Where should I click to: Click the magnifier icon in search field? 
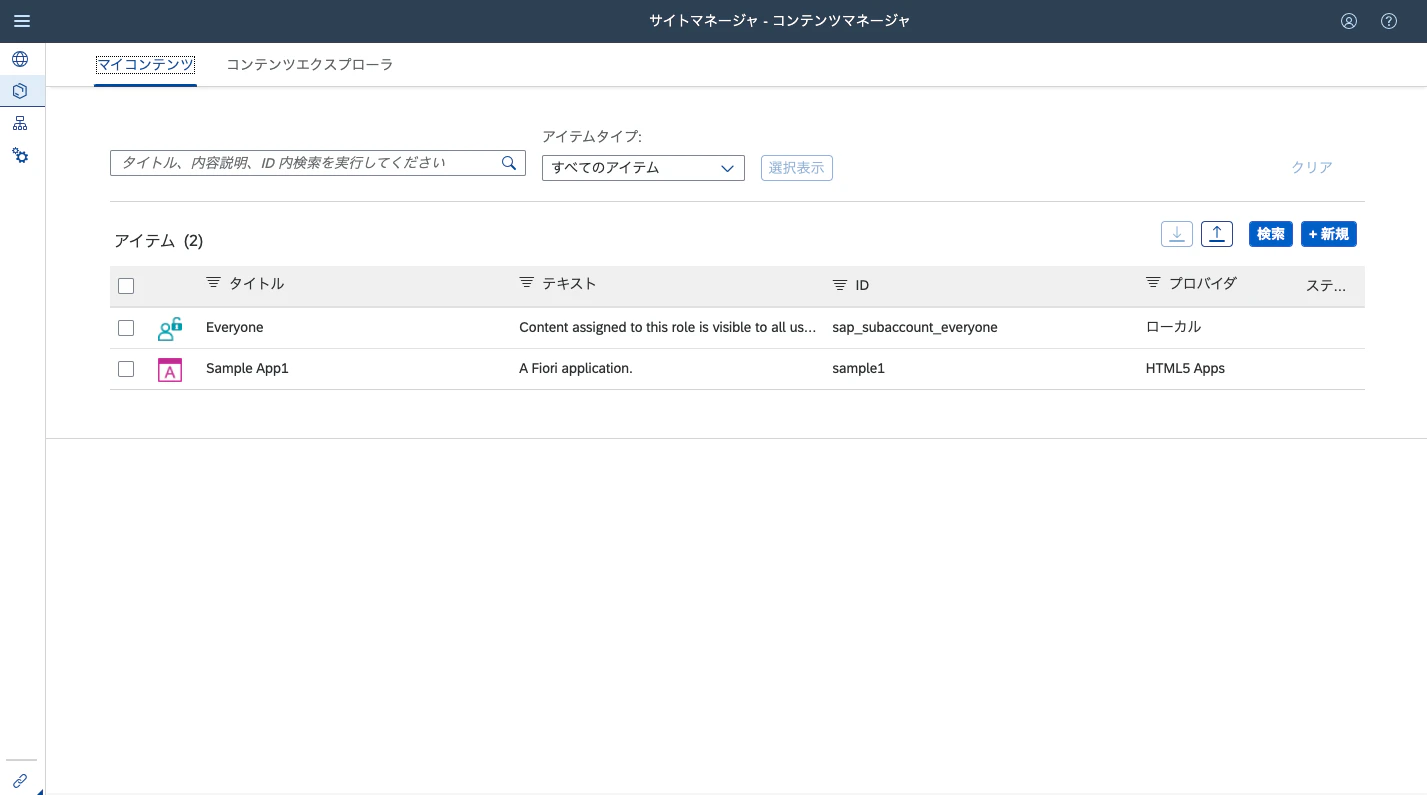[x=509, y=163]
